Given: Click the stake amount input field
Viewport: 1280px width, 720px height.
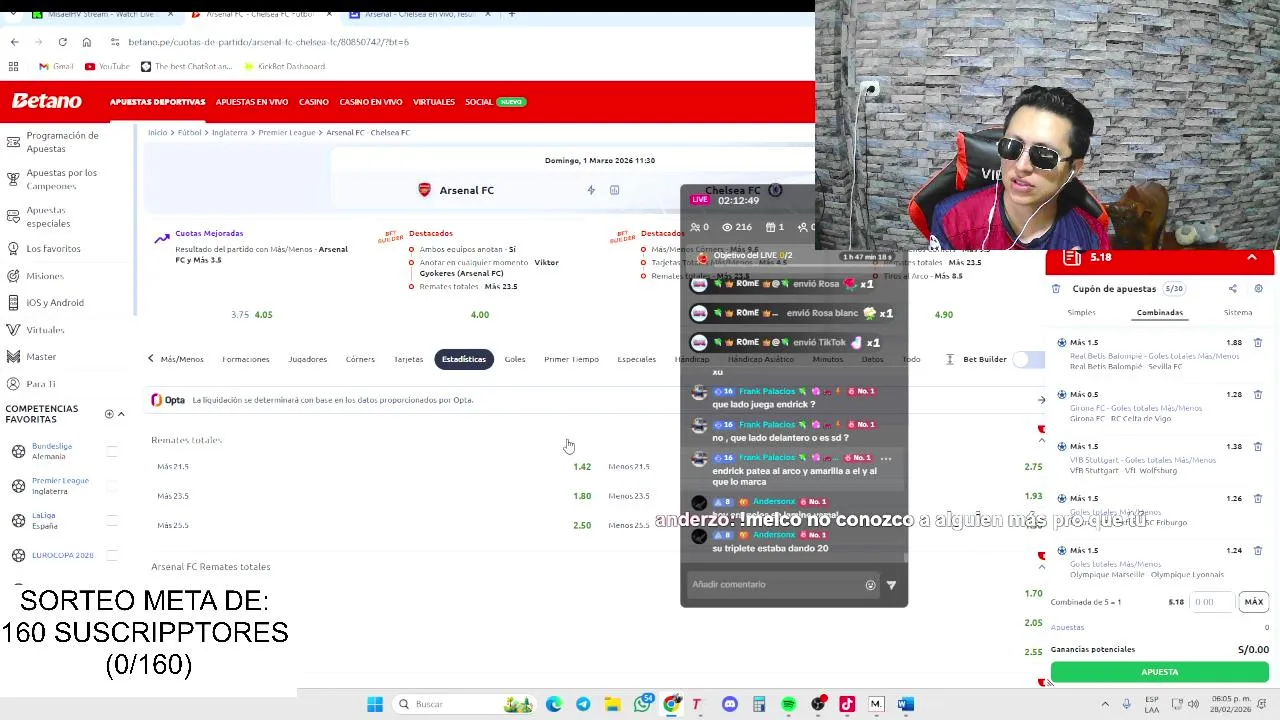Looking at the screenshot, I should tap(1211, 602).
